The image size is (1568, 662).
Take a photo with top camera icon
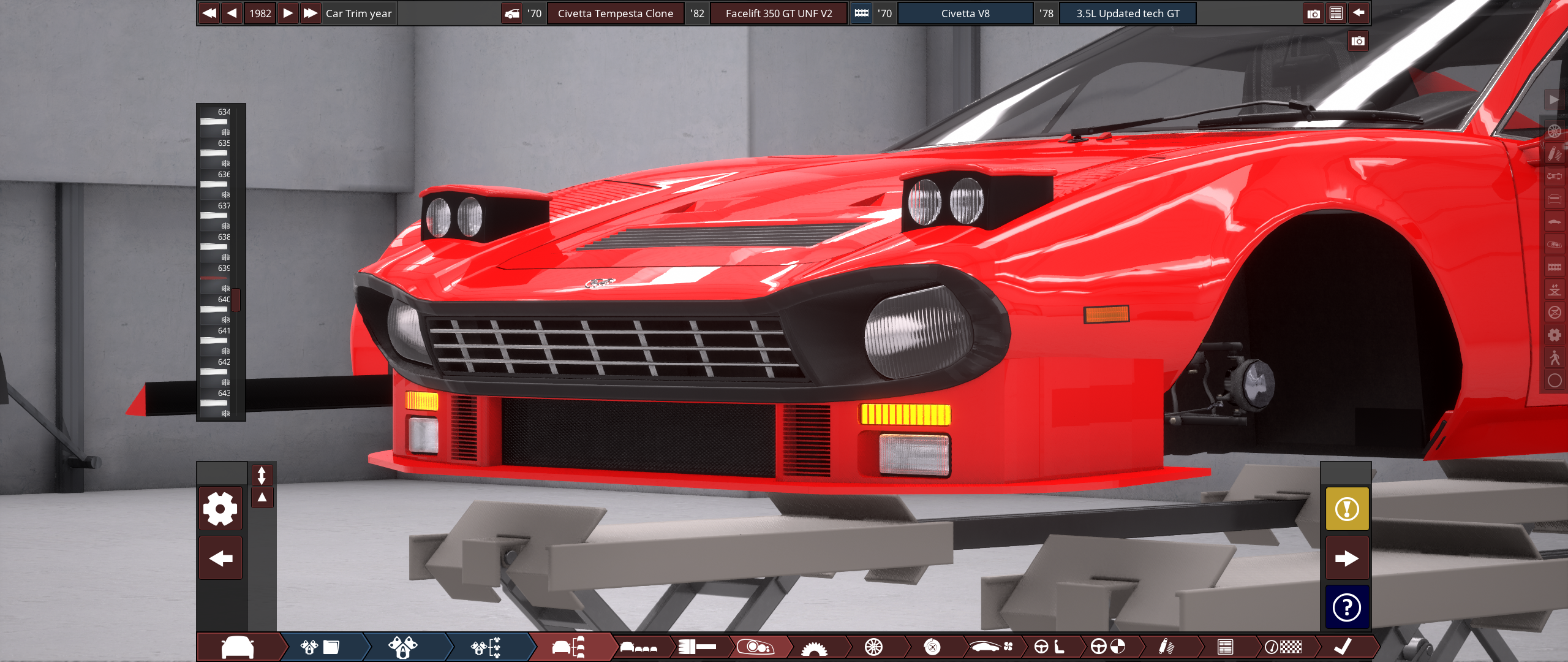(x=1313, y=13)
